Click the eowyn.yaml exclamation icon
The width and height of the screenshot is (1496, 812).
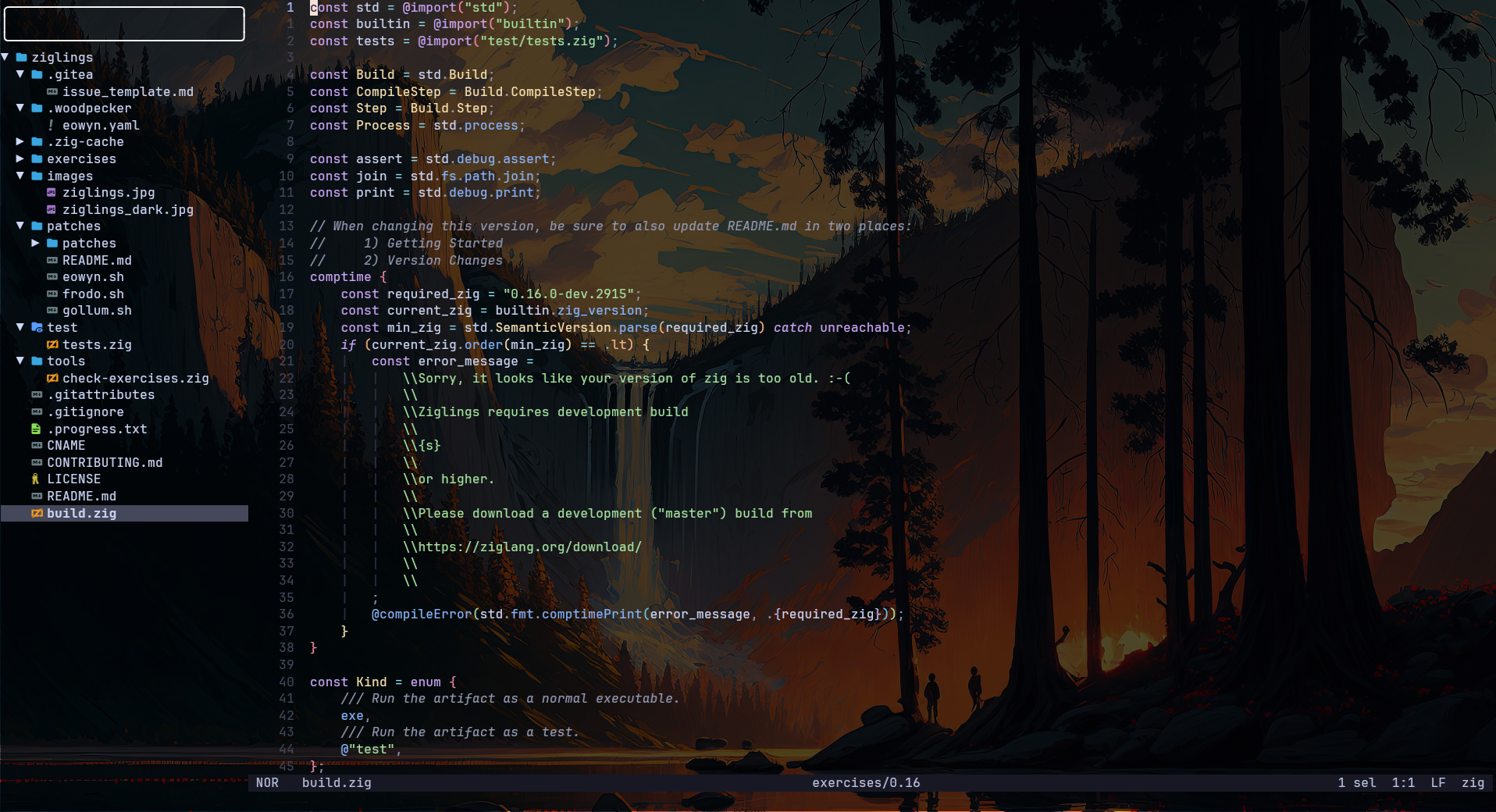[x=52, y=125]
